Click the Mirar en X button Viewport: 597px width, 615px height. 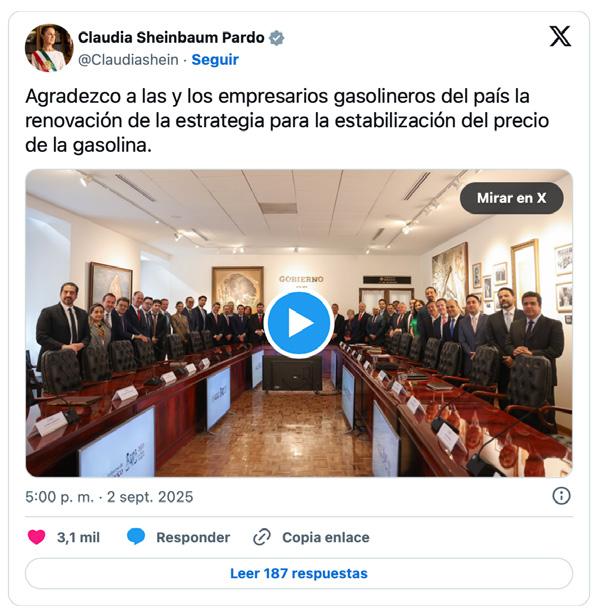[x=511, y=198]
